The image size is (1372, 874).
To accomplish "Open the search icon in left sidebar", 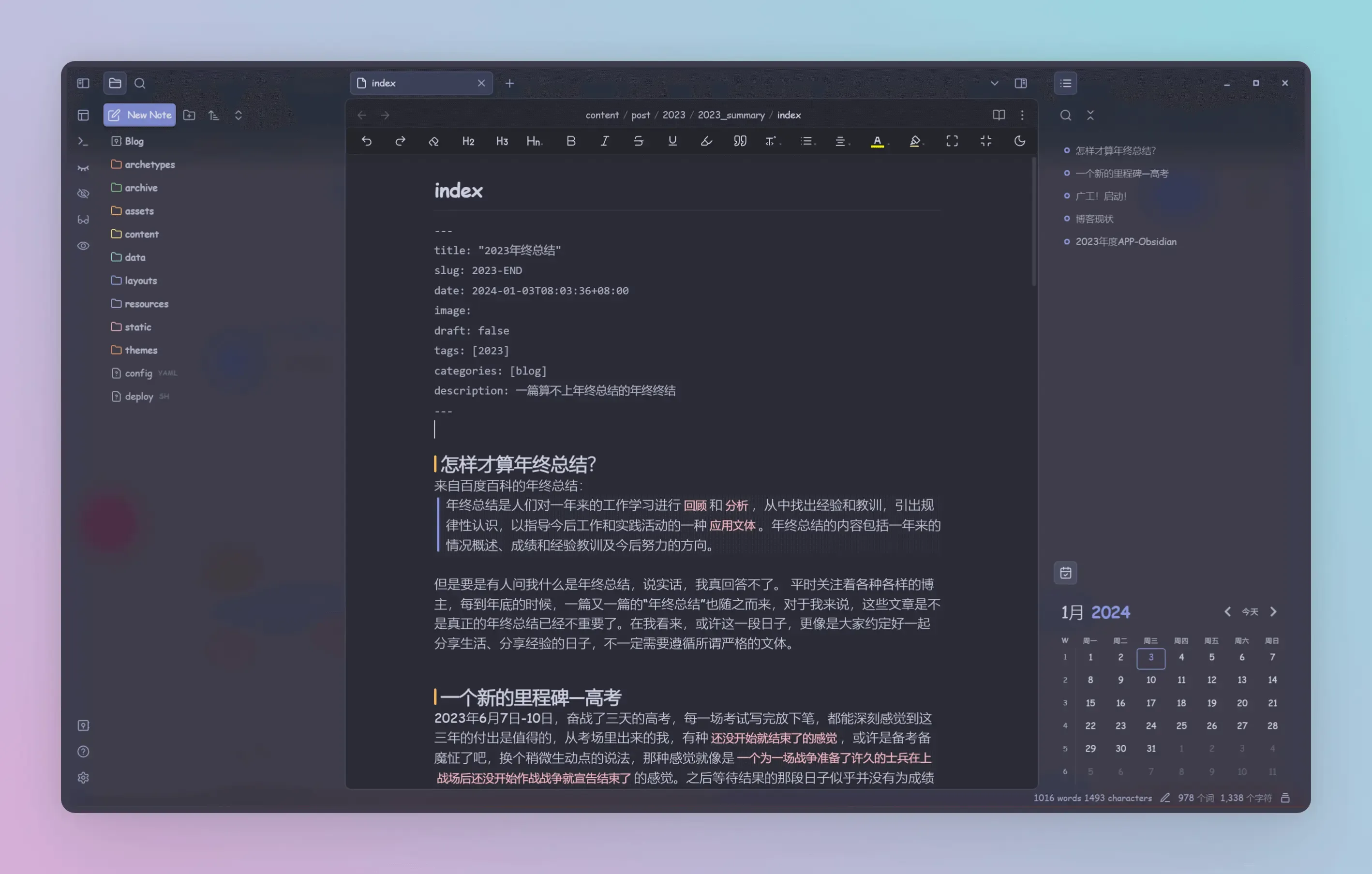I will (140, 83).
